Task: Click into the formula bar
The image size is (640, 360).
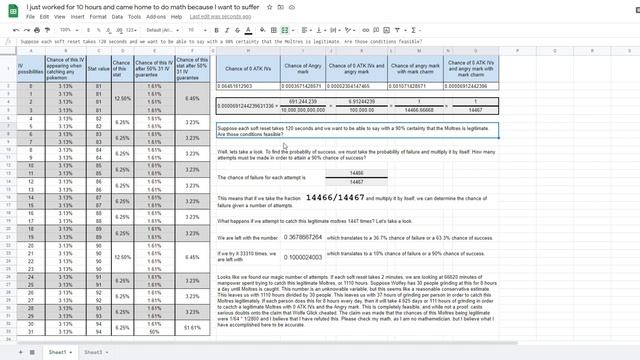Action: (327, 42)
